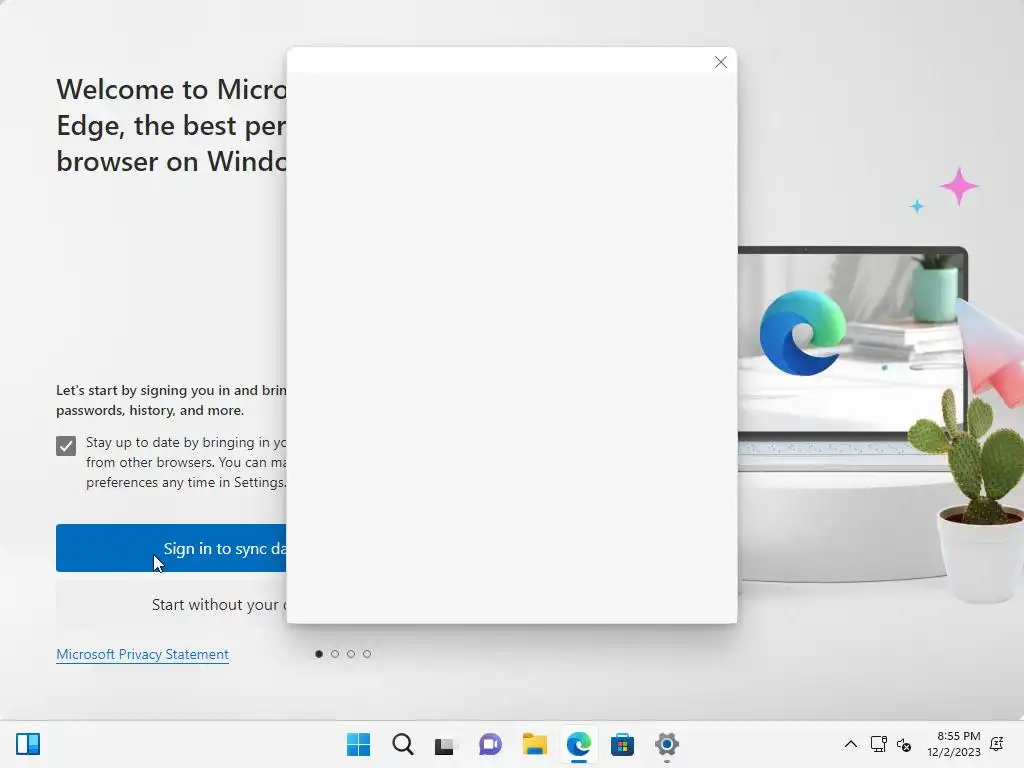Open Microsoft Store from the taskbar
Image resolution: width=1024 pixels, height=768 pixels.
click(x=622, y=744)
